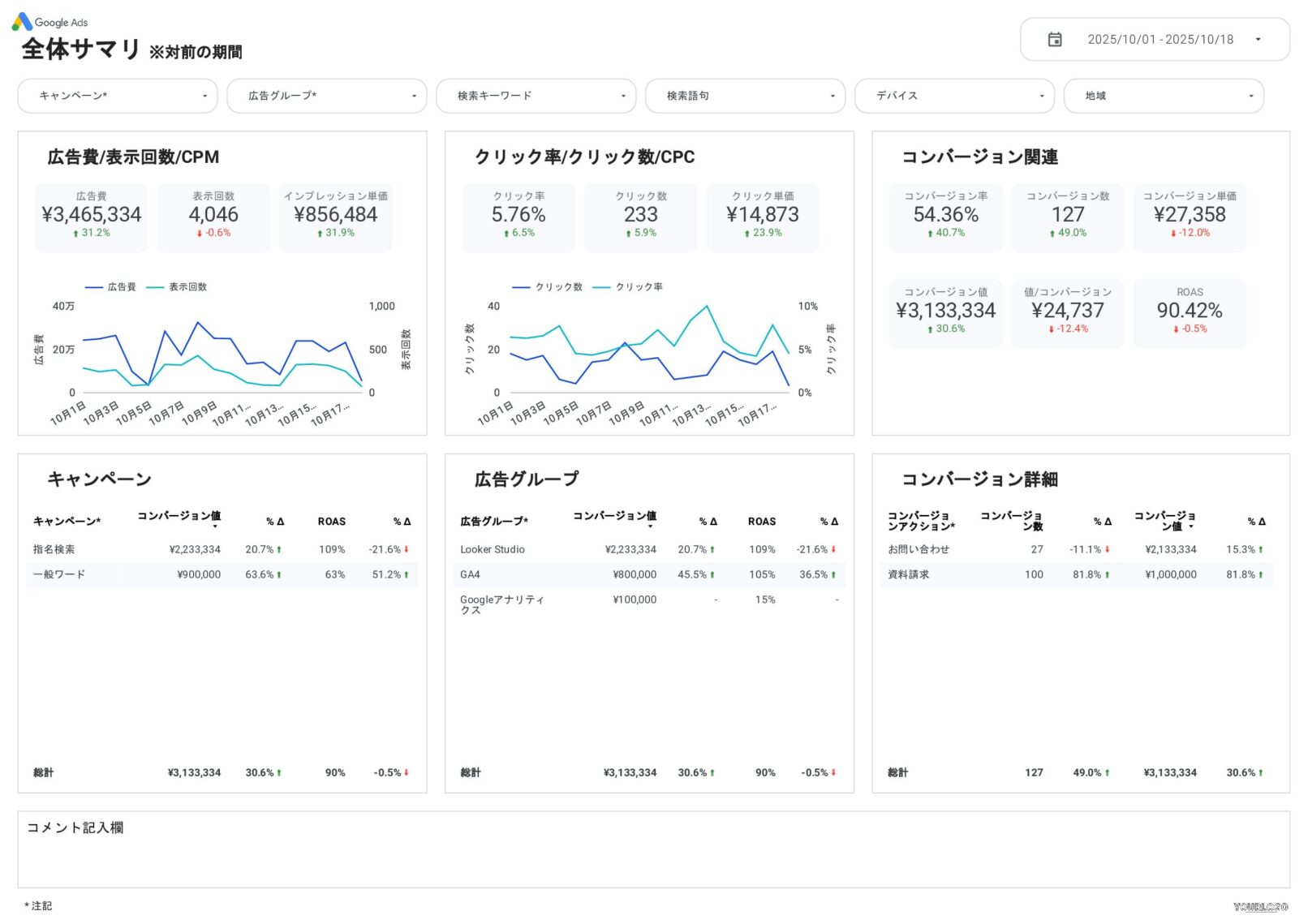This screenshot has height=924, width=1308.
Task: Open the 検索キーワード filter dropdown
Action: [536, 96]
